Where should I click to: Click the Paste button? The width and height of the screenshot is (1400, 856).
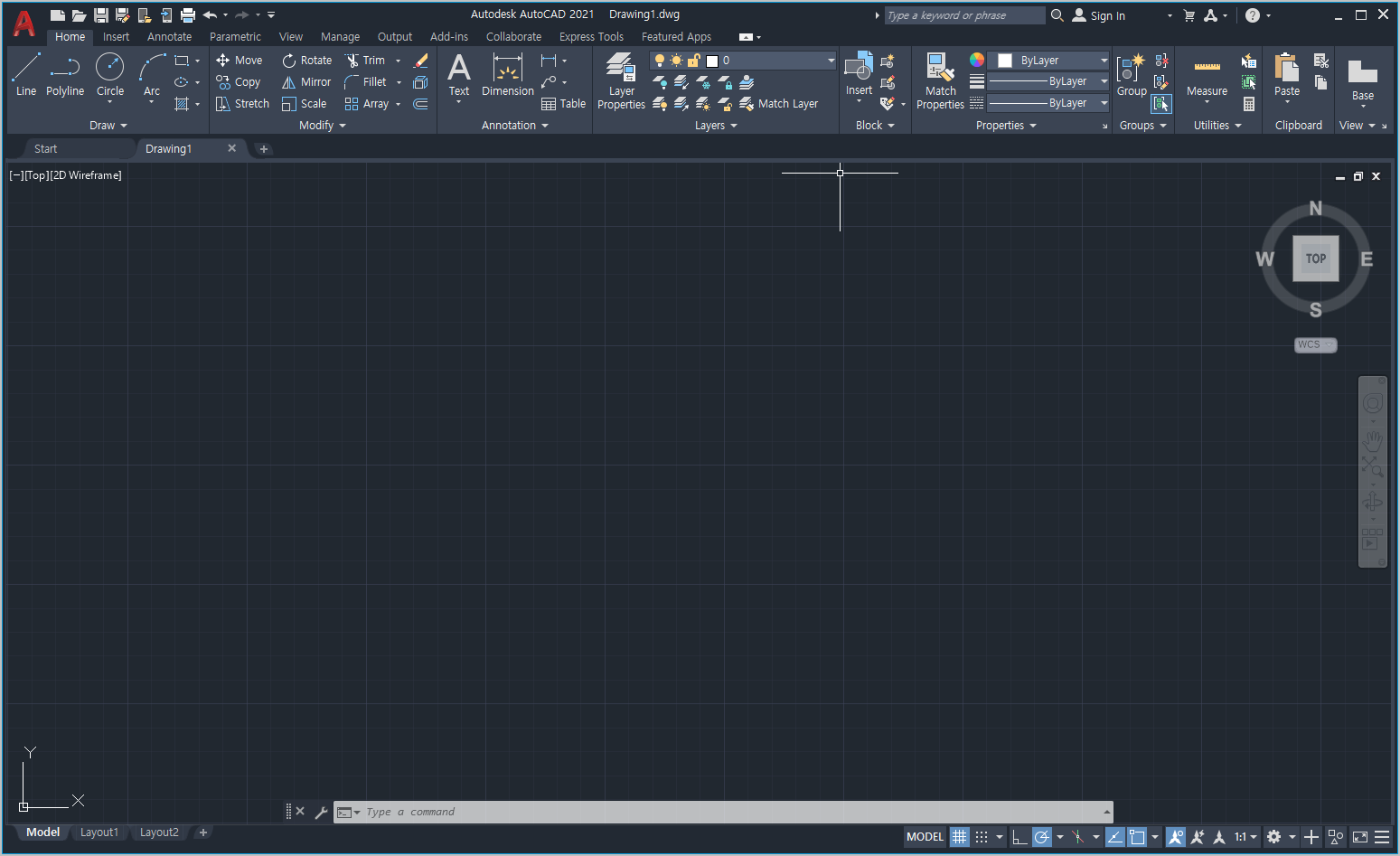pyautogui.click(x=1287, y=74)
